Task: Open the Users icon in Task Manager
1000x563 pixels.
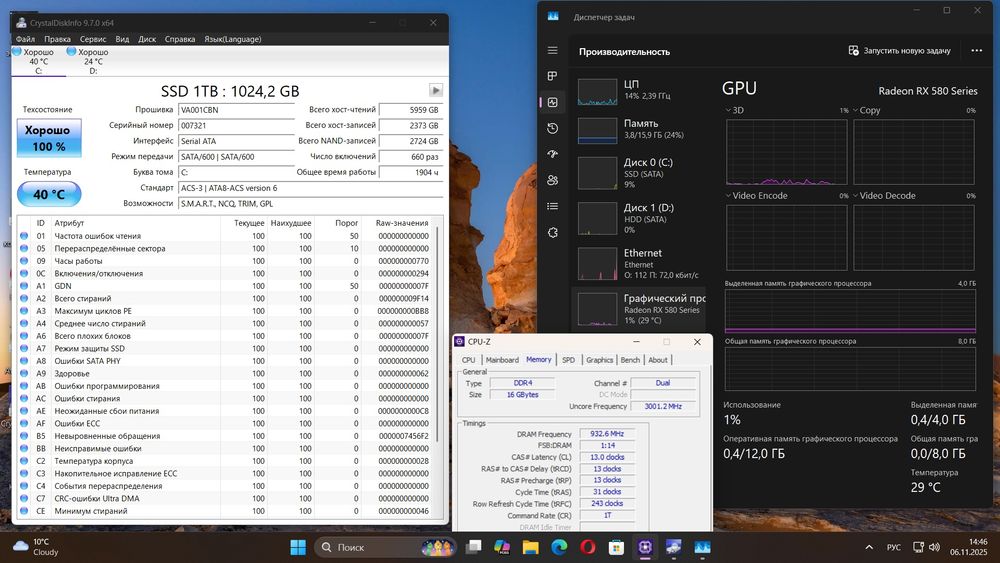Action: [552, 180]
